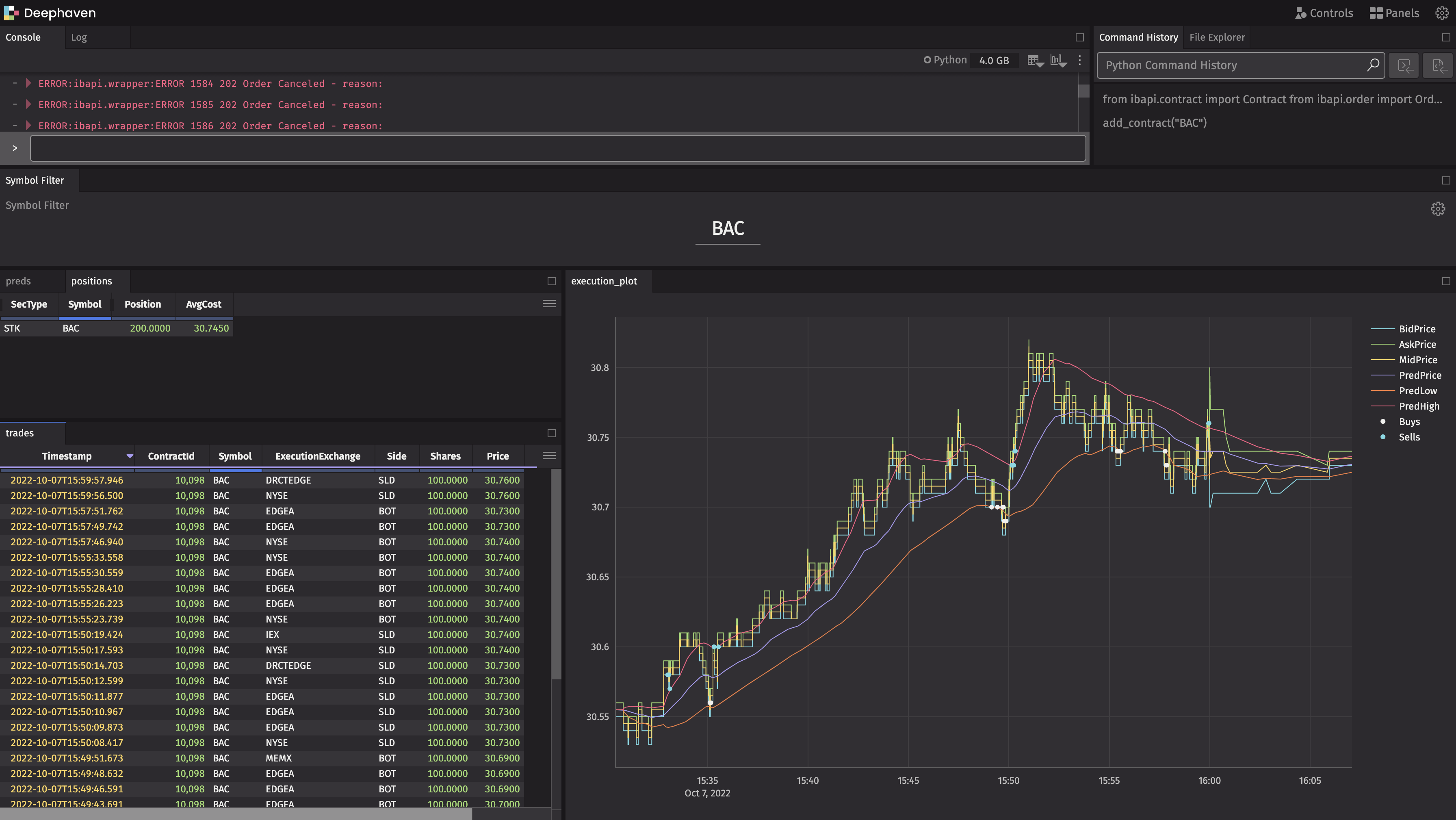Toggle PredPrice series in chart legend
This screenshot has width=1456, height=820.
click(x=1406, y=375)
